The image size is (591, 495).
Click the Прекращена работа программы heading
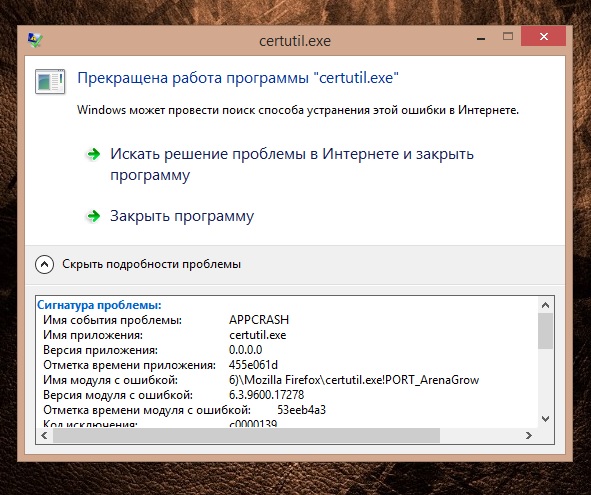click(238, 78)
